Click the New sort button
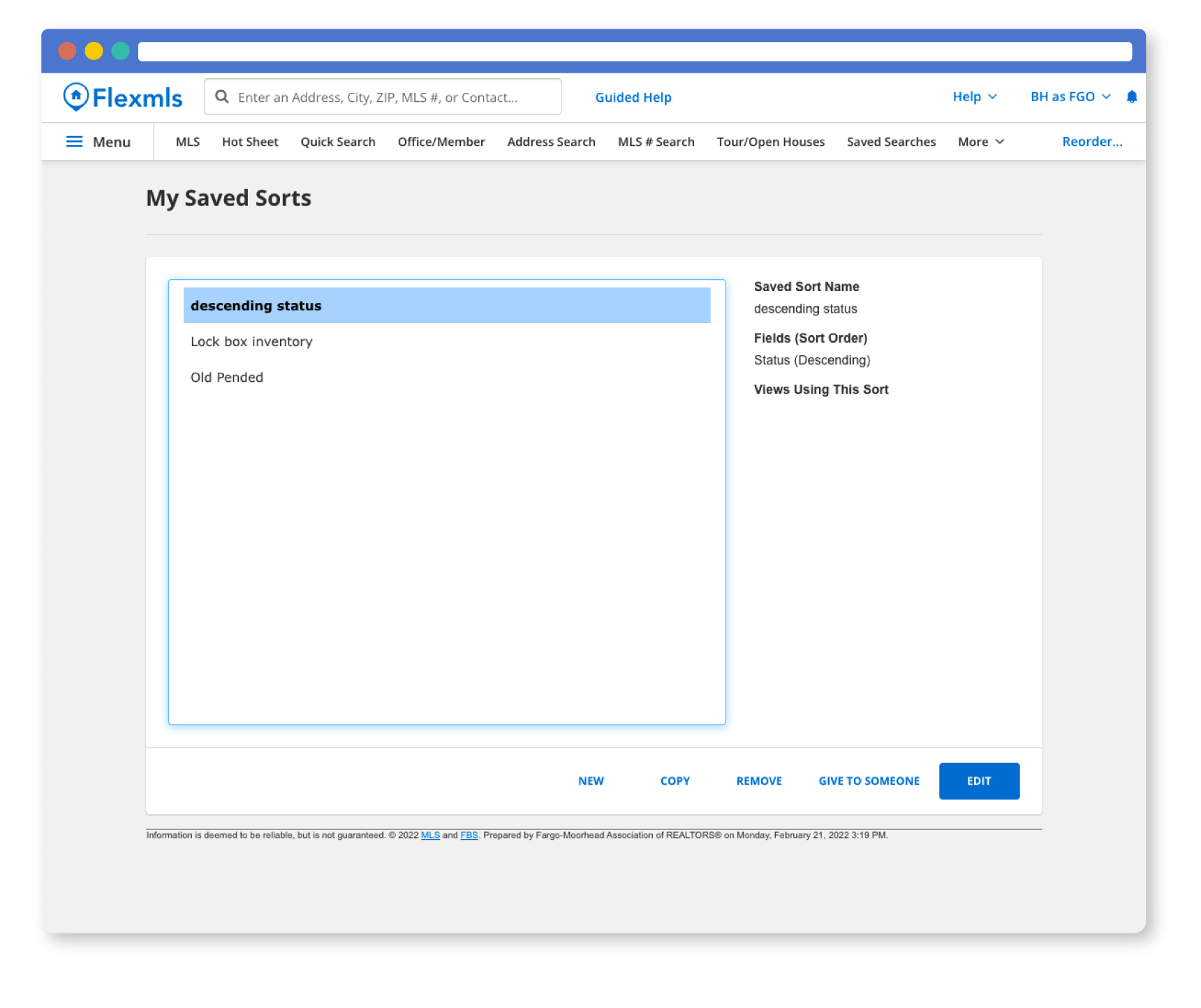Image resolution: width=1201 pixels, height=1008 pixels. point(591,781)
